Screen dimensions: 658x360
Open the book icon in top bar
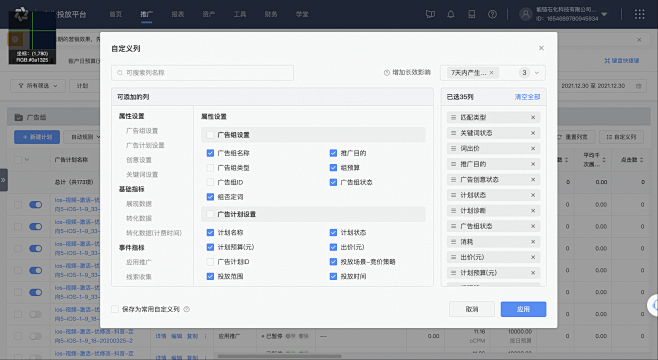pyautogui.click(x=430, y=14)
